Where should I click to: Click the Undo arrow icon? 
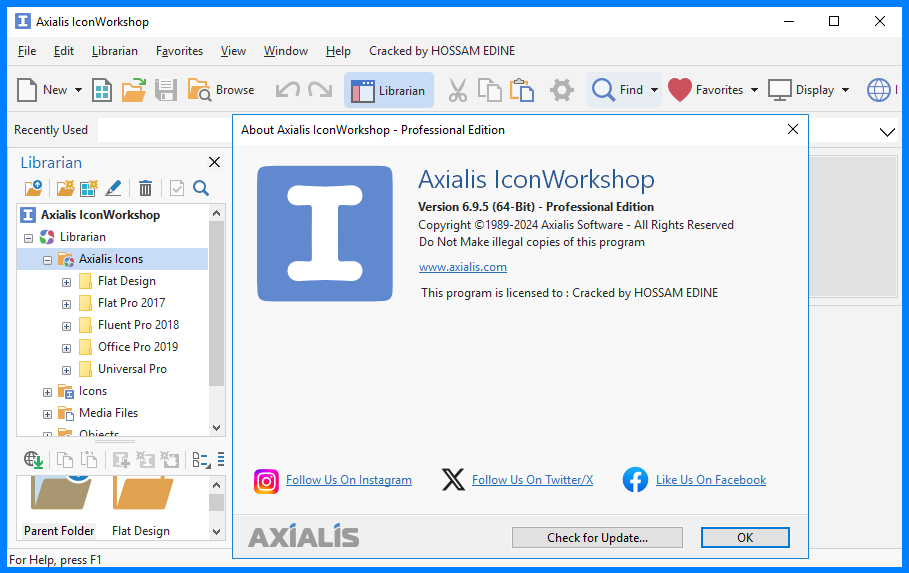coord(288,90)
